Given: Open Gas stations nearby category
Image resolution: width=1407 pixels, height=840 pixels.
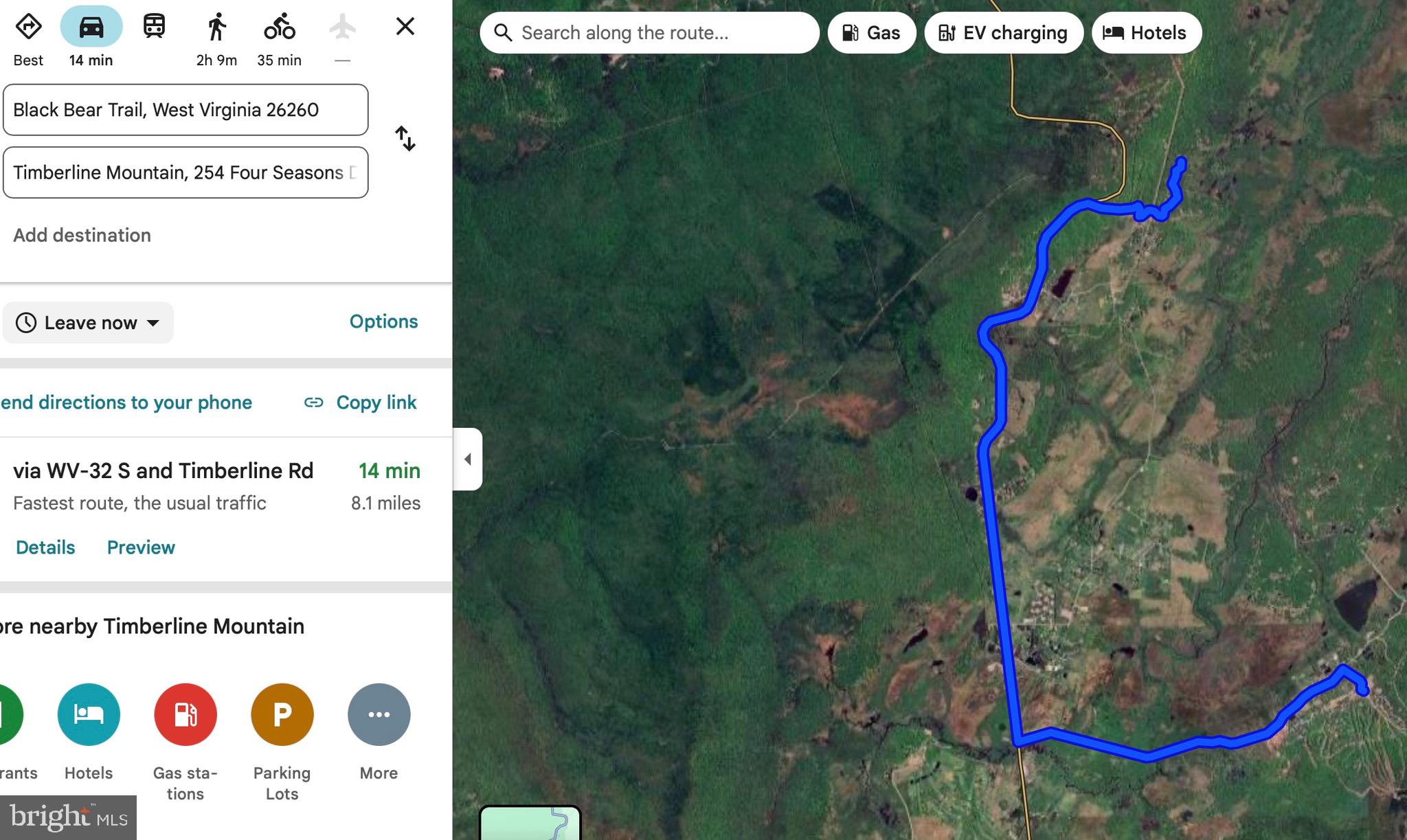Looking at the screenshot, I should pyautogui.click(x=185, y=714).
